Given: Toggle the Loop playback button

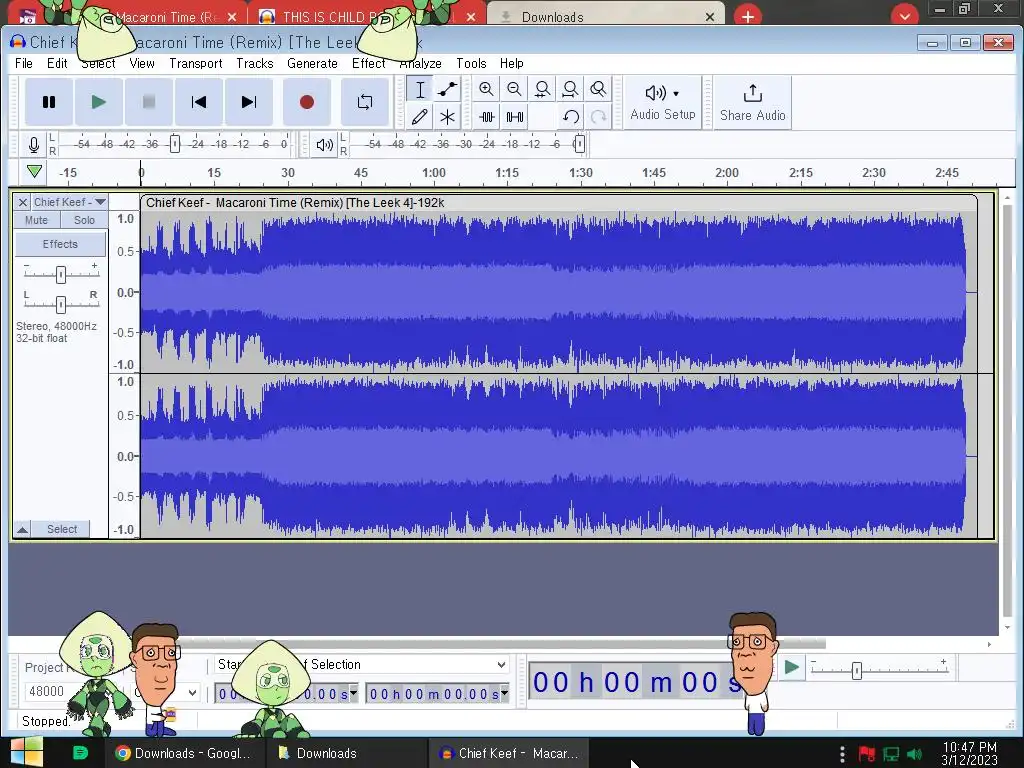Looking at the screenshot, I should (x=365, y=102).
